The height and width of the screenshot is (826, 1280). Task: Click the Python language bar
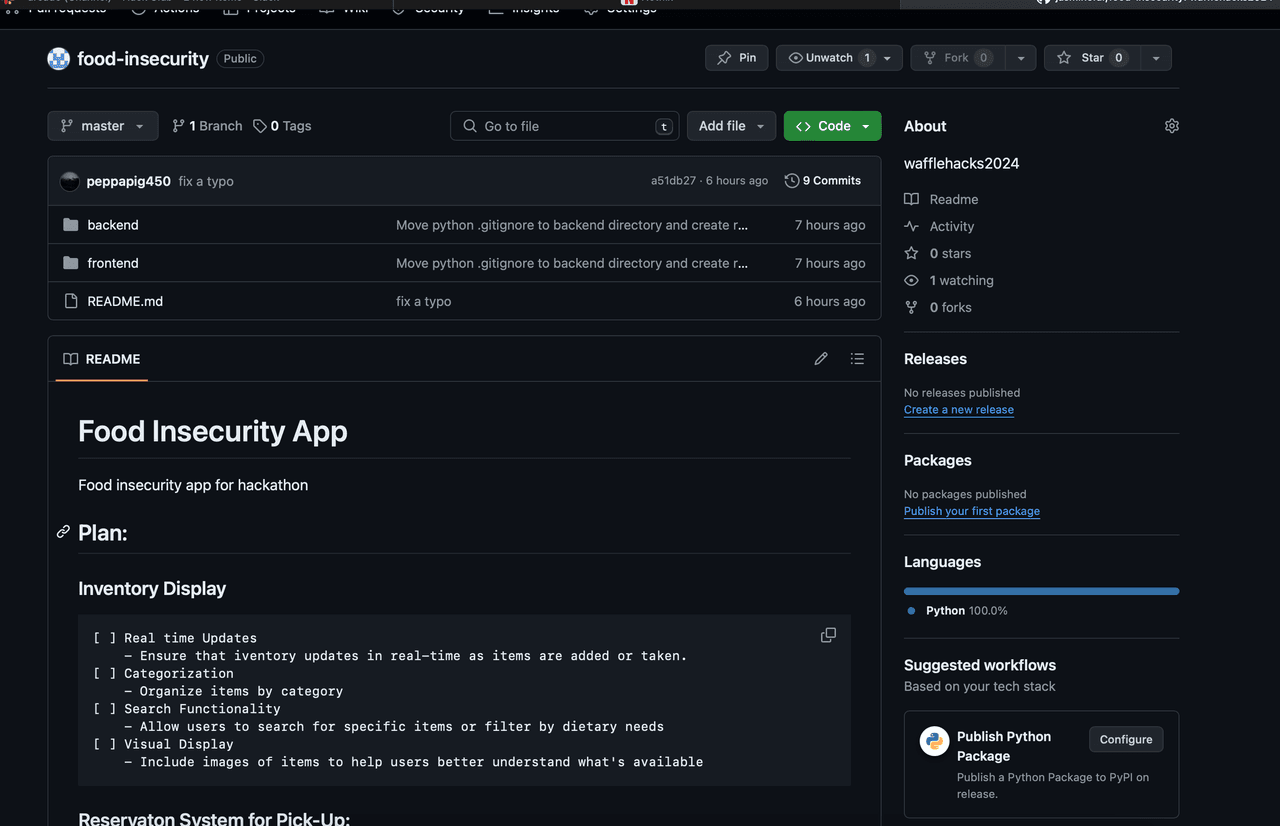click(1041, 591)
